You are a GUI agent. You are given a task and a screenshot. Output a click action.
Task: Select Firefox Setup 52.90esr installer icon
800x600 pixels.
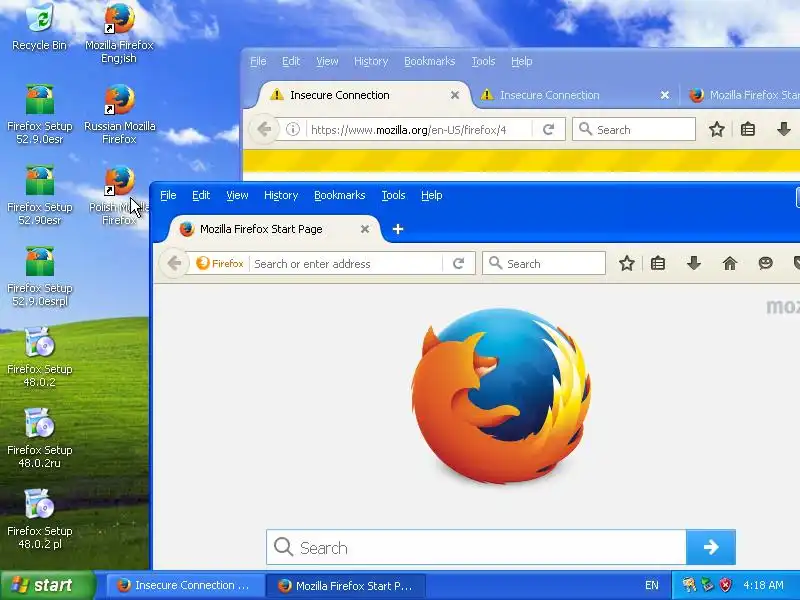point(39,195)
